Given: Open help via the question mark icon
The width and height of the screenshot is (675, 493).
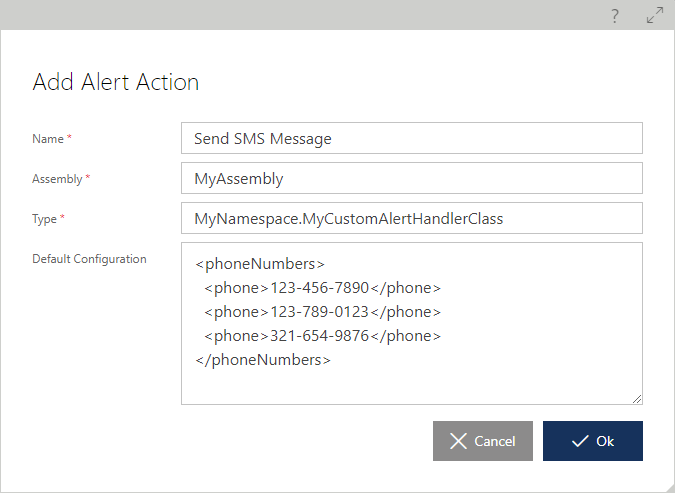Looking at the screenshot, I should [615, 16].
